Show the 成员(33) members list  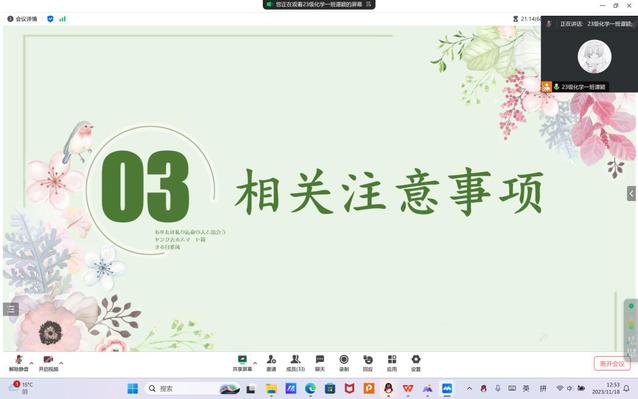point(295,363)
